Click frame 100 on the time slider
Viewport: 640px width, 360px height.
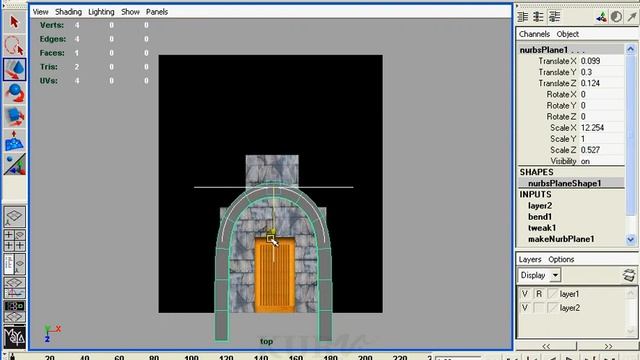pos(191,357)
